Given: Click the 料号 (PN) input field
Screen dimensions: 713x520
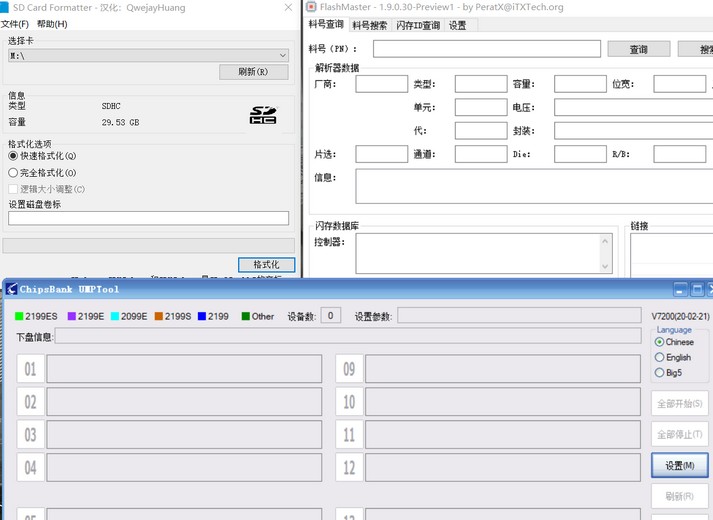Looking at the screenshot, I should 487,49.
